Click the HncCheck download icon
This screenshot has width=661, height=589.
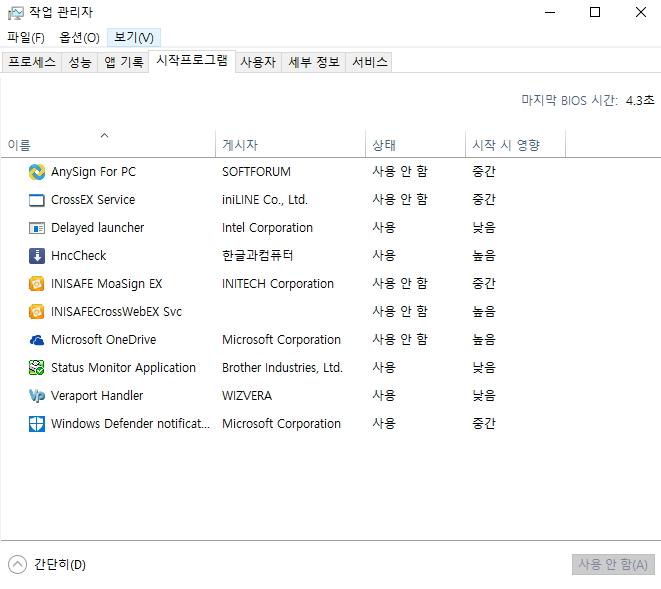point(37,256)
